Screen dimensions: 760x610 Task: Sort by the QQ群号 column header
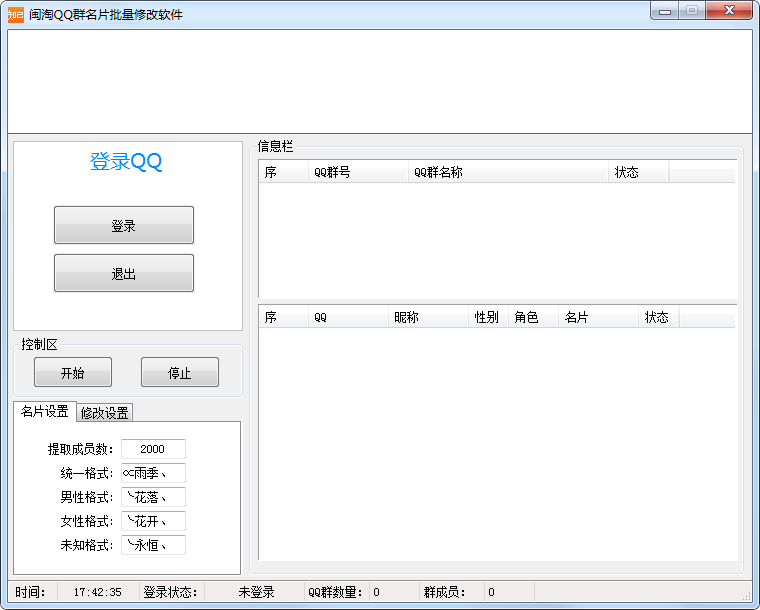pos(358,172)
